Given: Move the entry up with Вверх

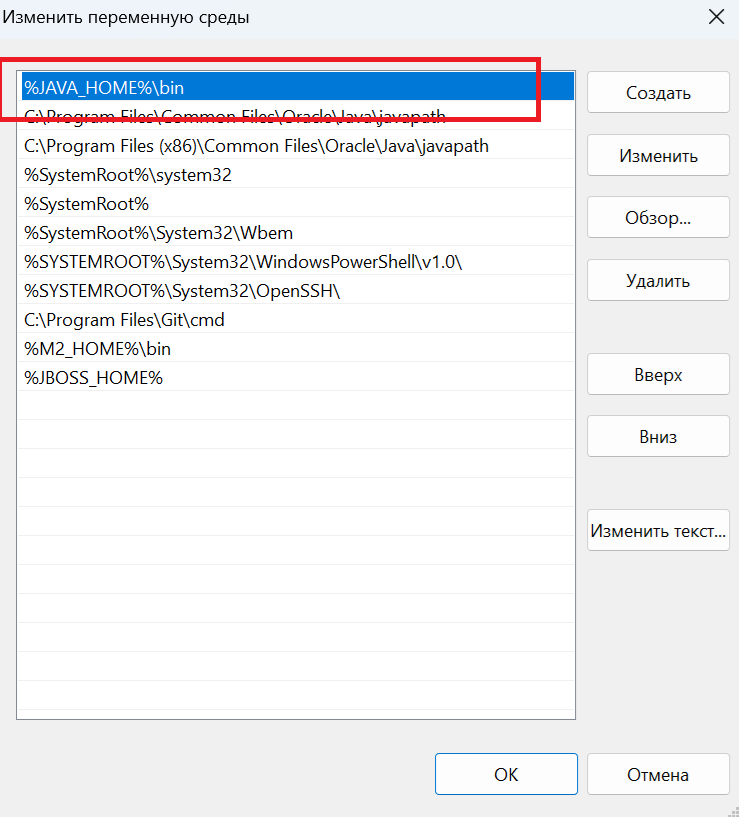Looking at the screenshot, I should click(658, 375).
